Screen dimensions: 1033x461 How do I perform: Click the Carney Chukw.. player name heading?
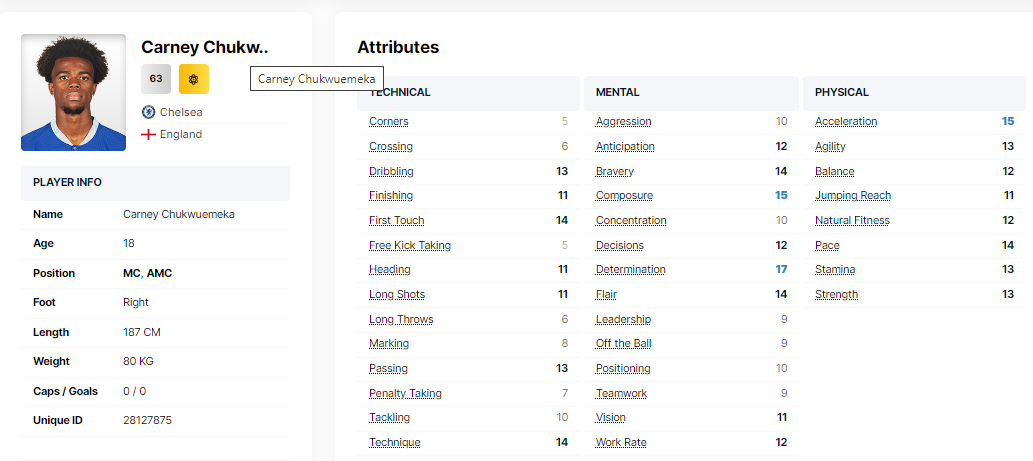[205, 47]
